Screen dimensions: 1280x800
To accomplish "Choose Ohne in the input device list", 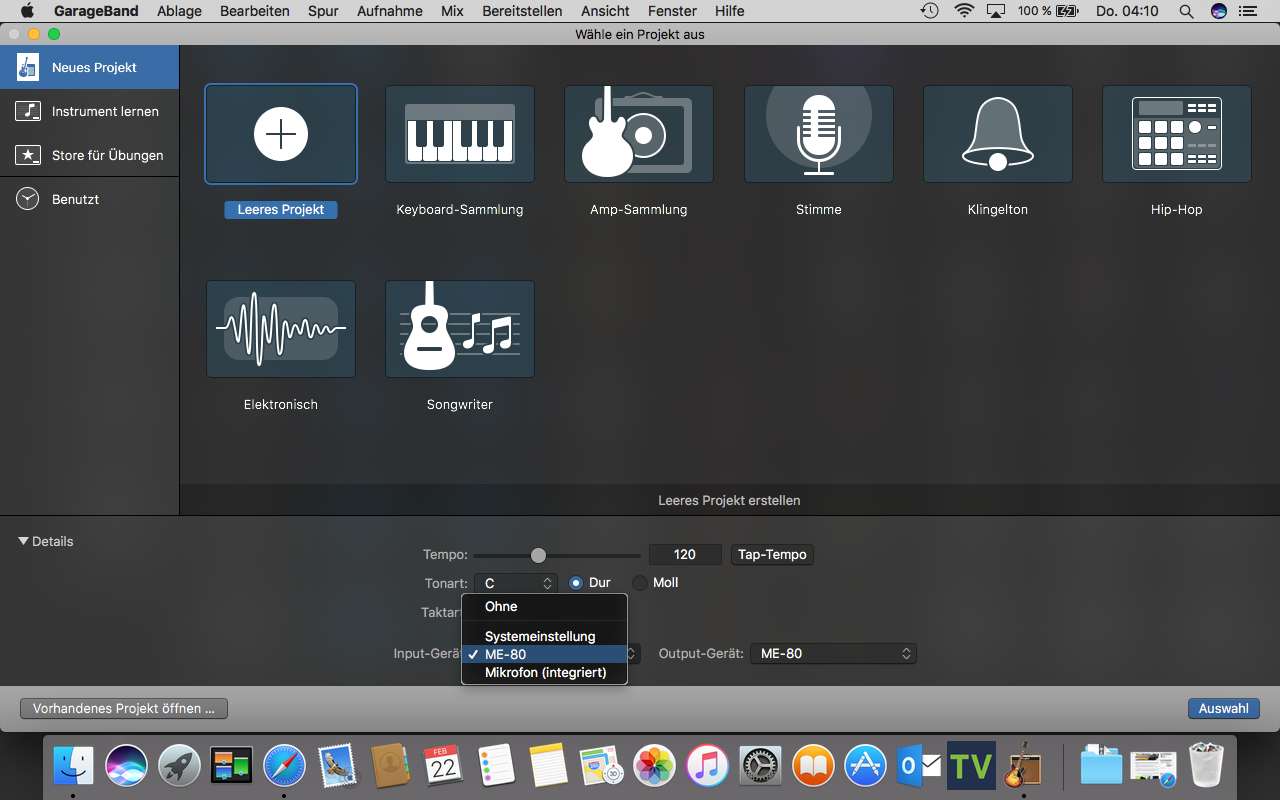I will (544, 606).
